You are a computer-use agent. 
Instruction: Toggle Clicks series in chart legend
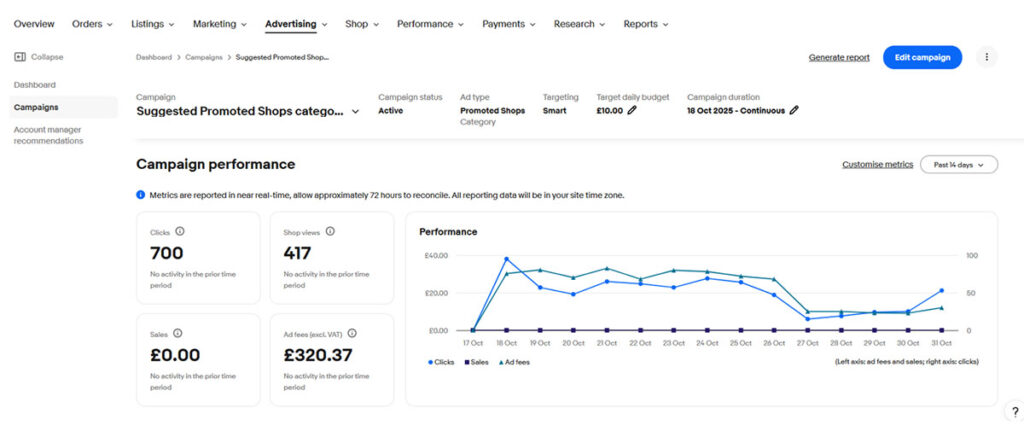coord(443,362)
